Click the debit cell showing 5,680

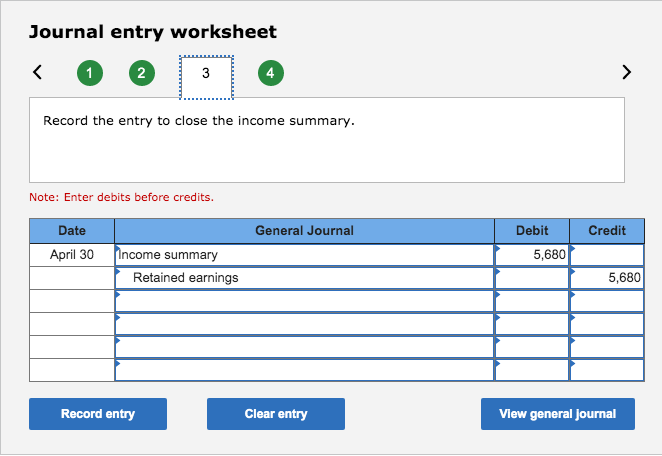(x=532, y=255)
